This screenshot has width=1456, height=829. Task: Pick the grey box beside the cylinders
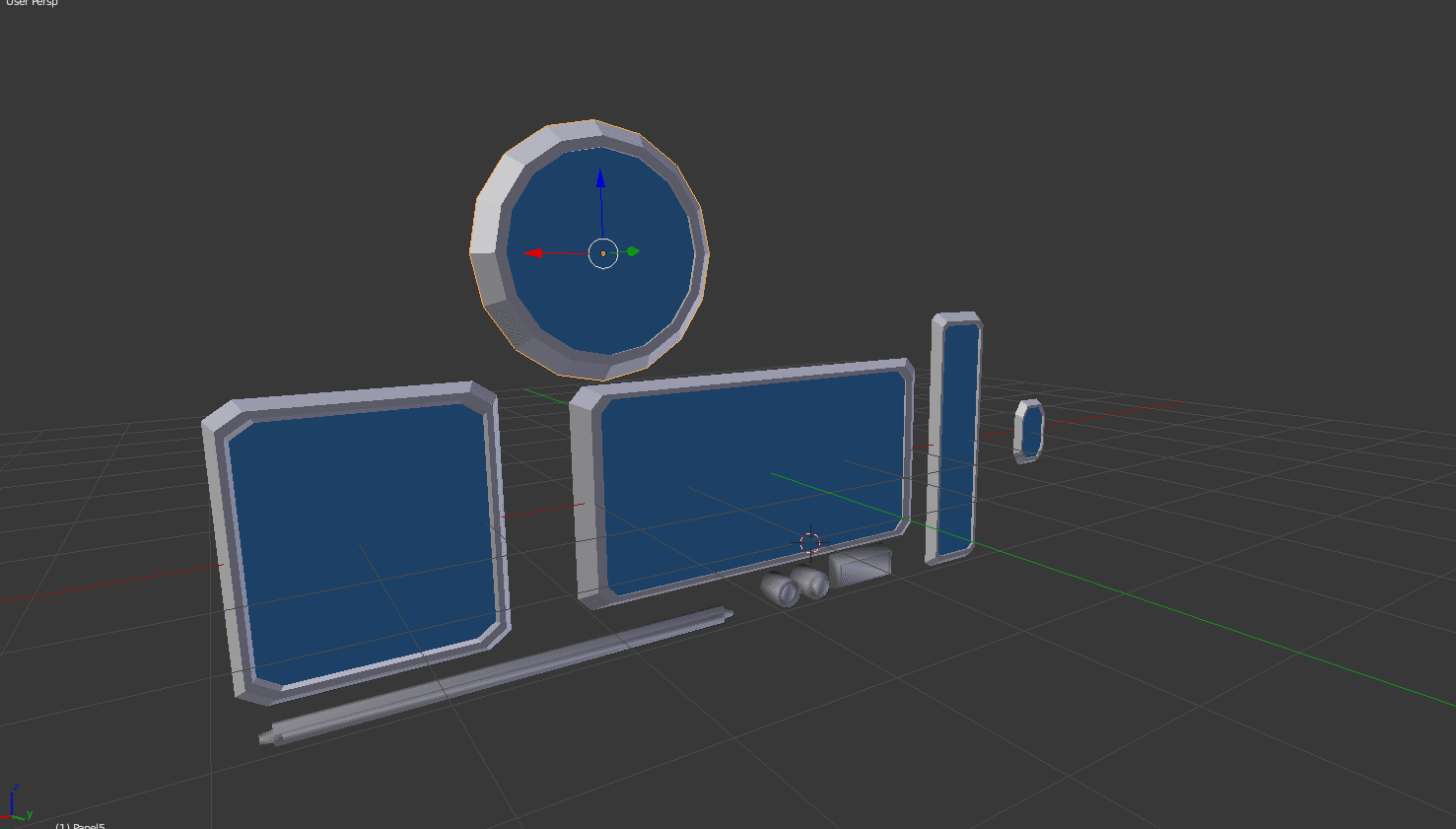861,567
